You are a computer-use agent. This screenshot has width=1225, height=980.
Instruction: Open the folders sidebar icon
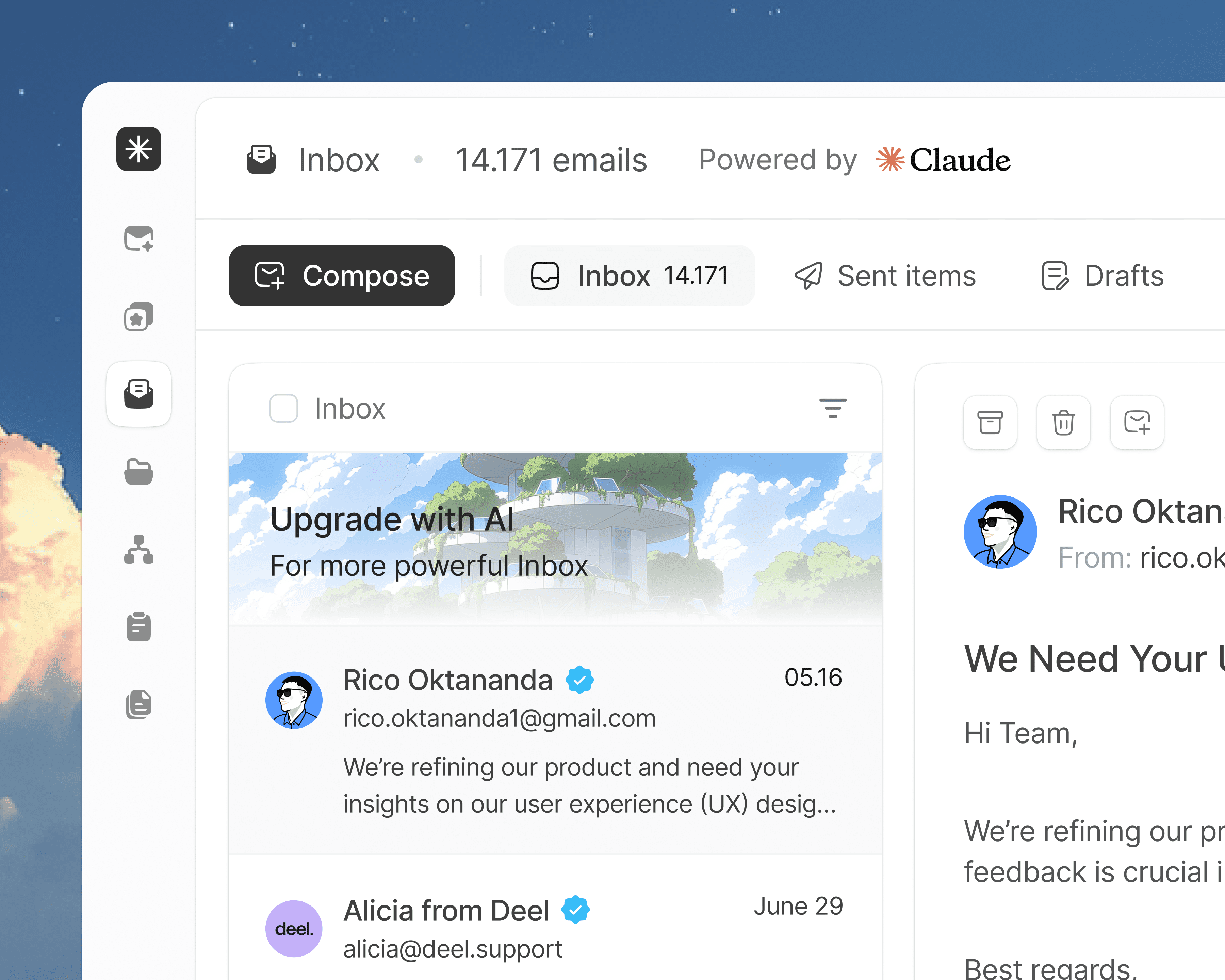pyautogui.click(x=138, y=472)
